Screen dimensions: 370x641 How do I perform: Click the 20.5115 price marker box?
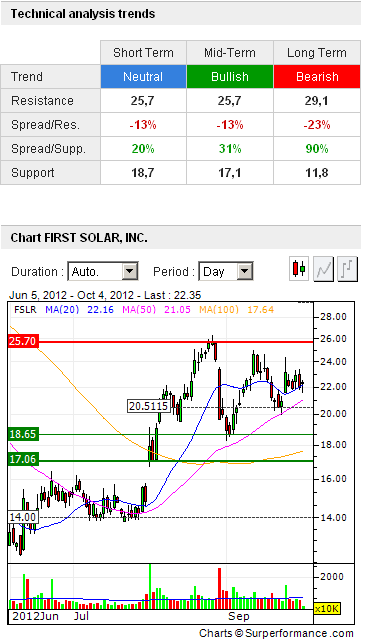click(148, 406)
